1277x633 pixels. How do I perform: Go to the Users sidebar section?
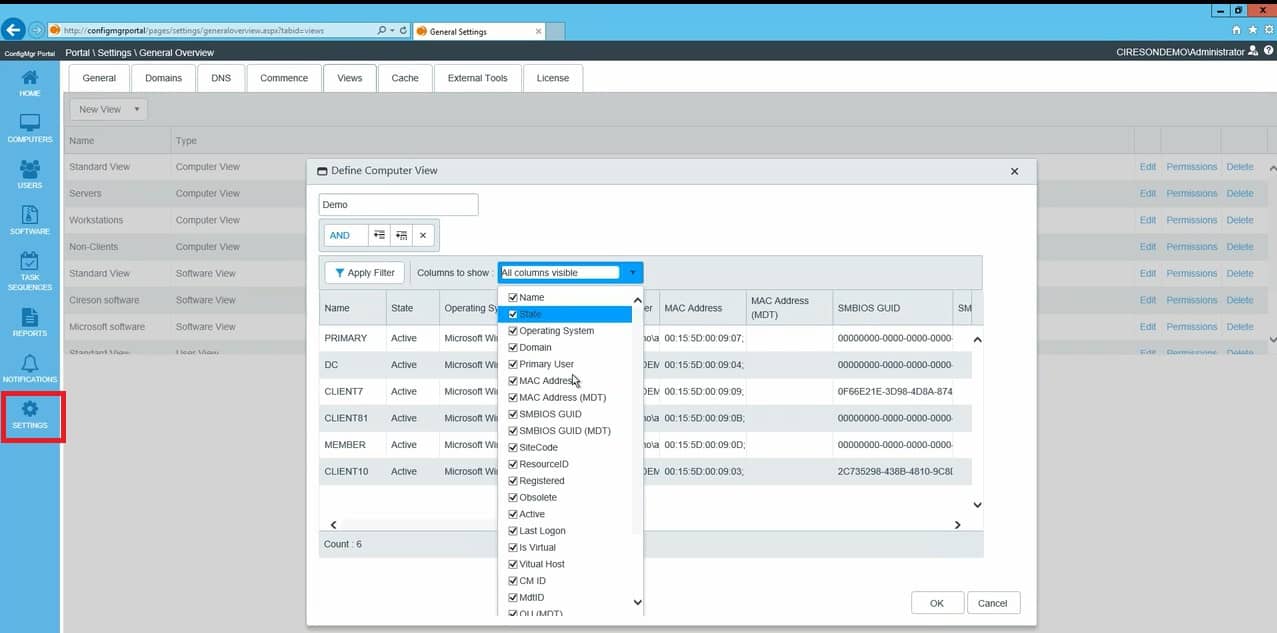tap(30, 175)
